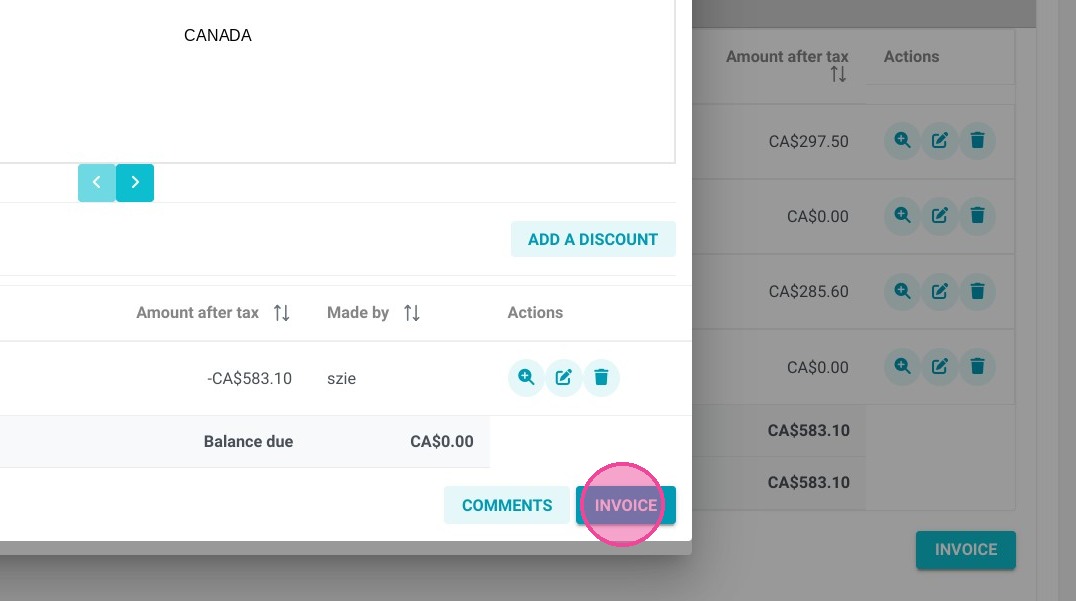Sort payments by Amount after tax

(x=281, y=313)
